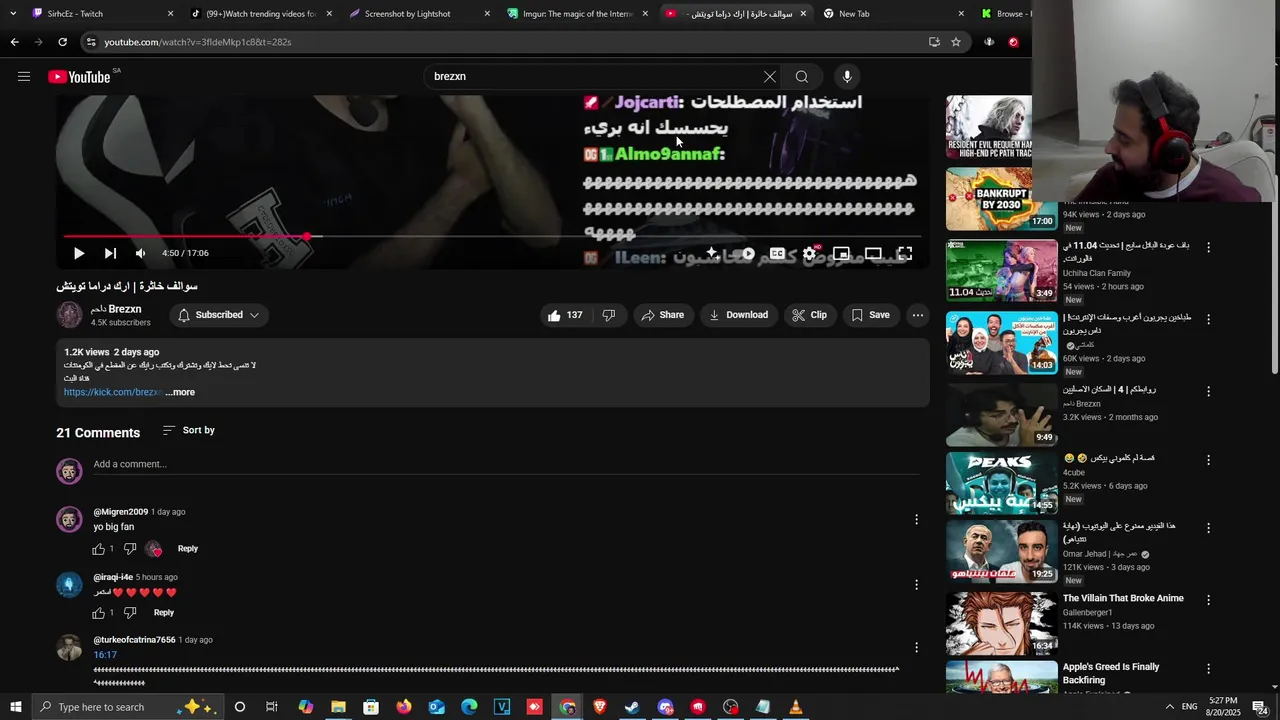Click the URL address bar
This screenshot has width=1280, height=720.
pyautogui.click(x=500, y=42)
